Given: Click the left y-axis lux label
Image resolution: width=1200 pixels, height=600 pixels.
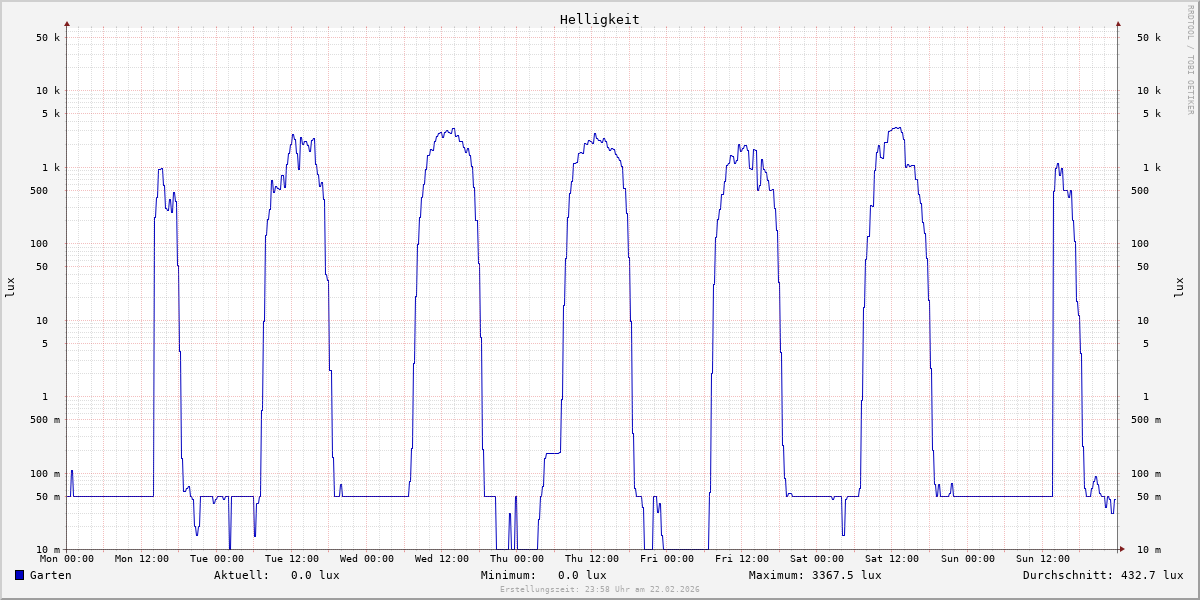Looking at the screenshot, I should coord(10,287).
